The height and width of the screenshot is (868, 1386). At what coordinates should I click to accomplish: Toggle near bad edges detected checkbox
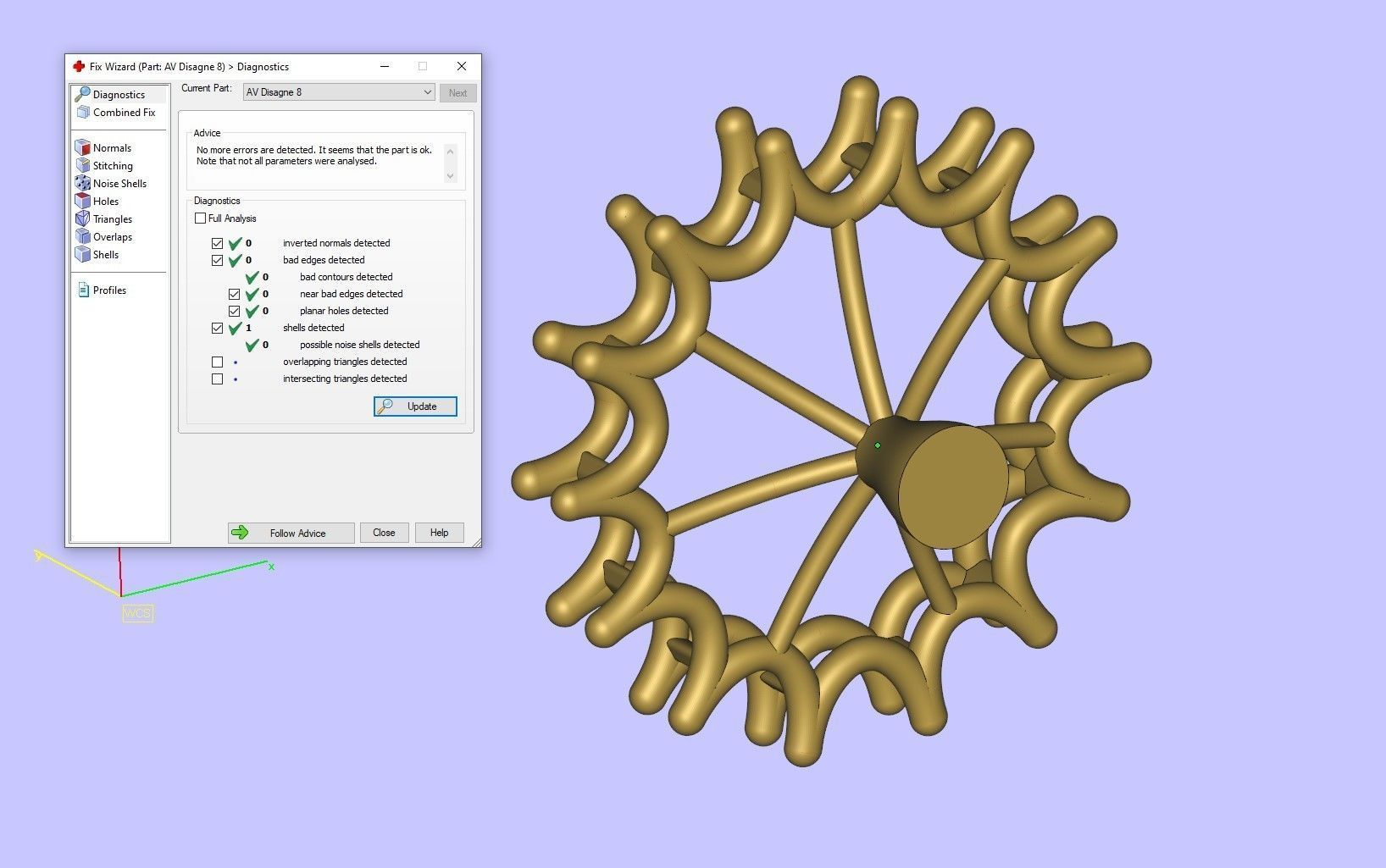(235, 294)
